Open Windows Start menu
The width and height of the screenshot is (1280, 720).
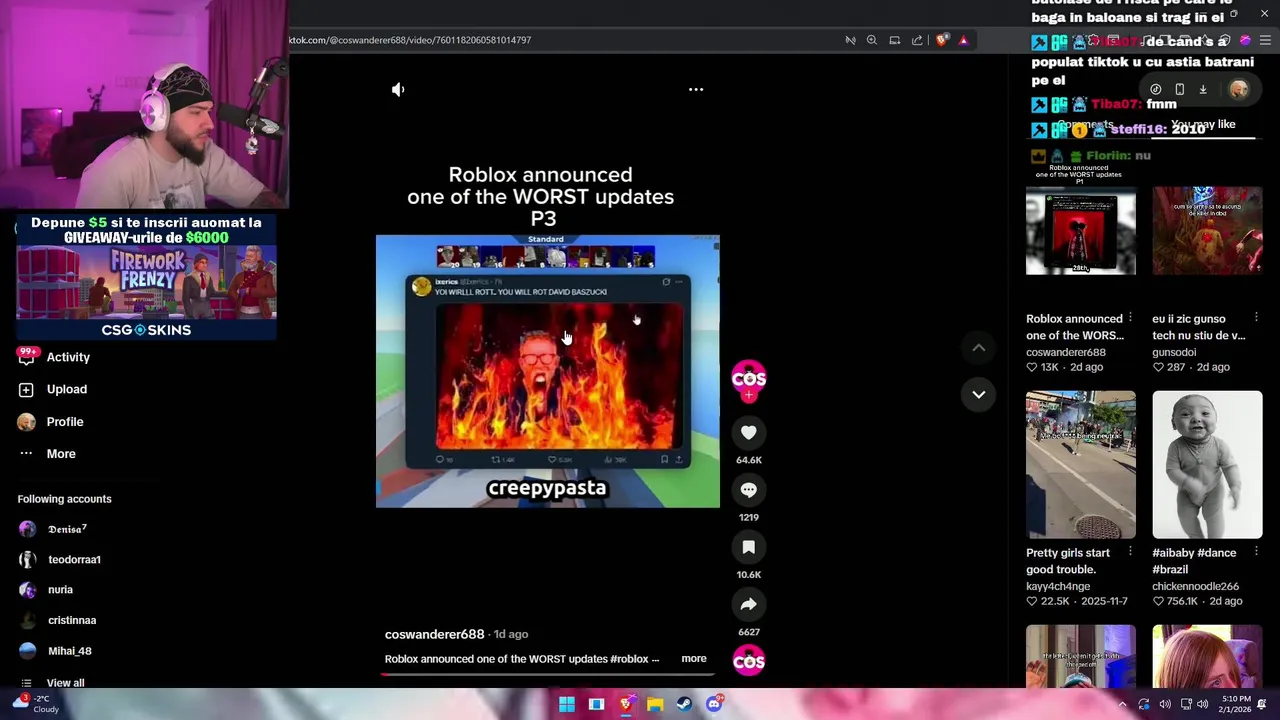point(567,704)
